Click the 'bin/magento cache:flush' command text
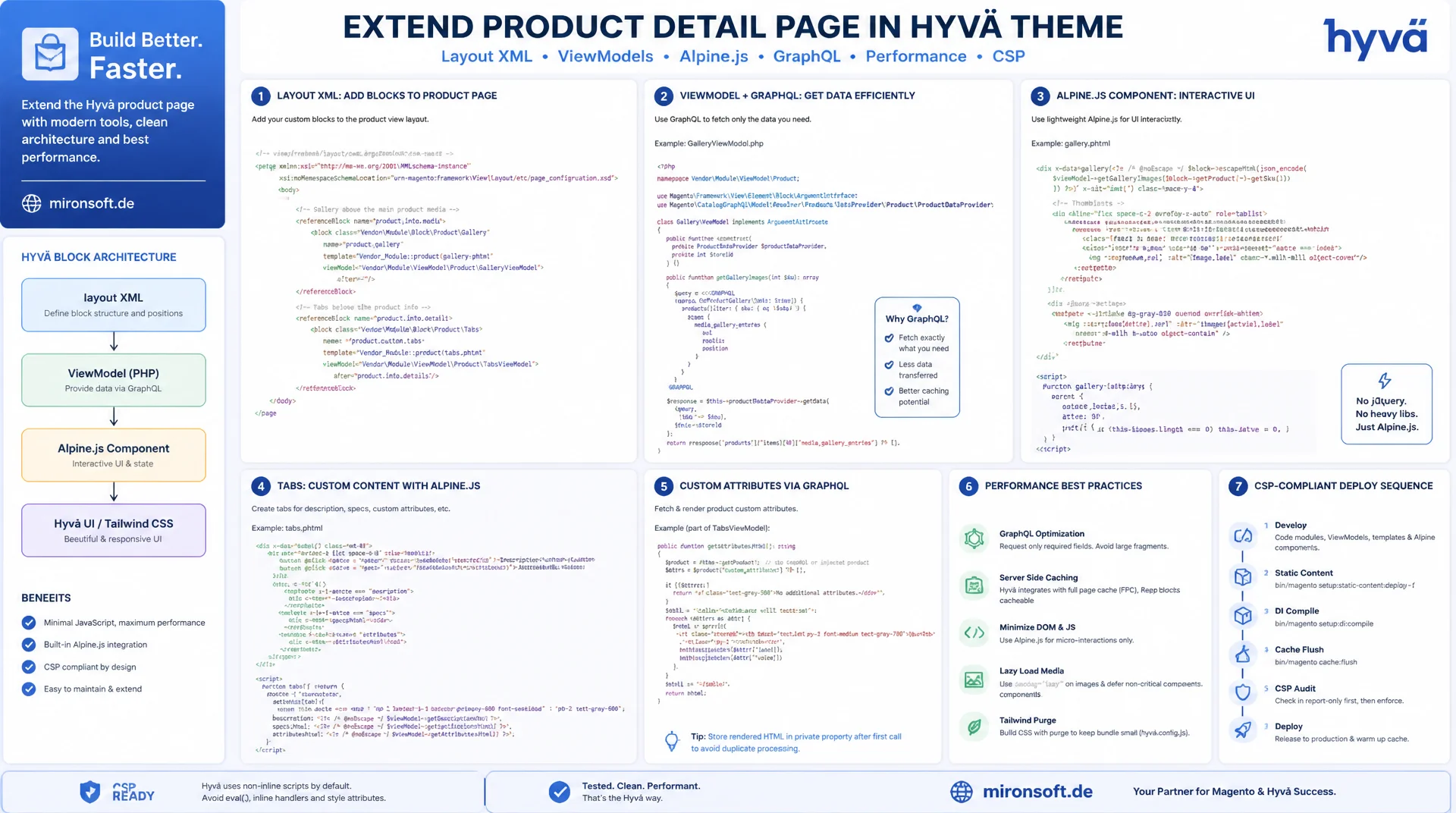1456x813 pixels. [x=1316, y=662]
